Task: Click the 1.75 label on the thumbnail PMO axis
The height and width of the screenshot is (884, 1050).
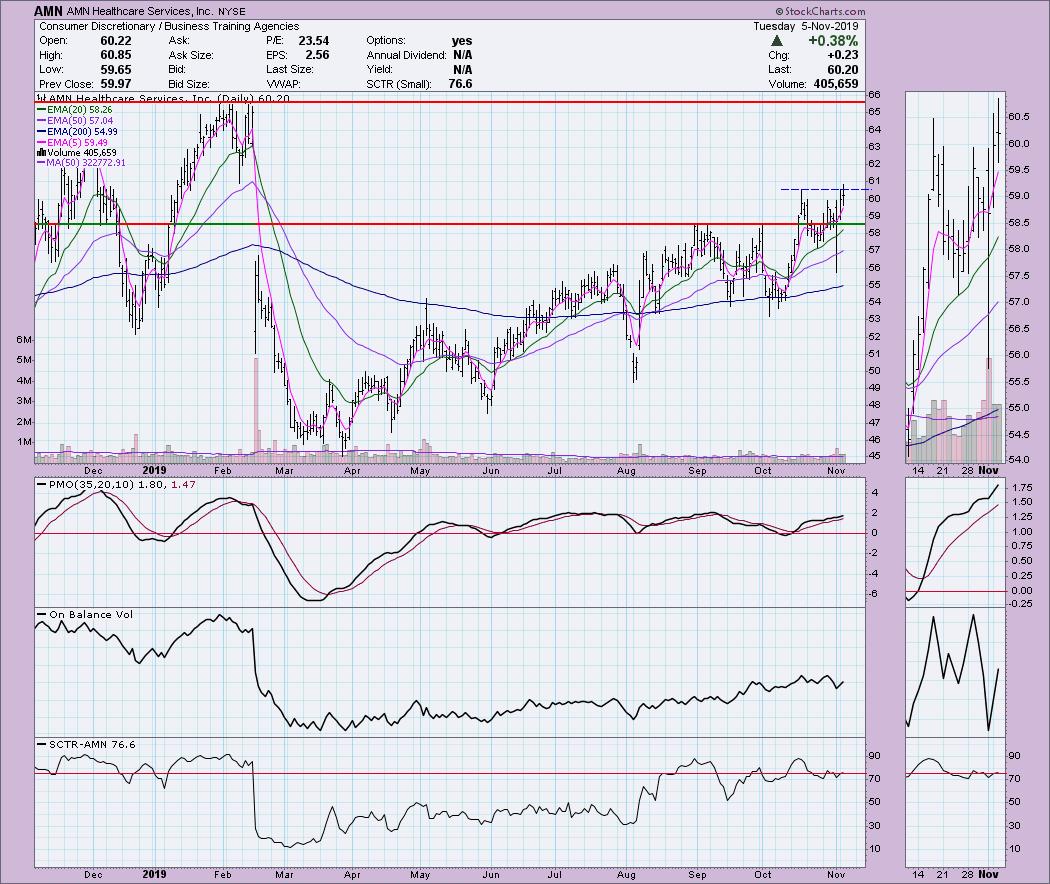Action: click(x=1022, y=488)
